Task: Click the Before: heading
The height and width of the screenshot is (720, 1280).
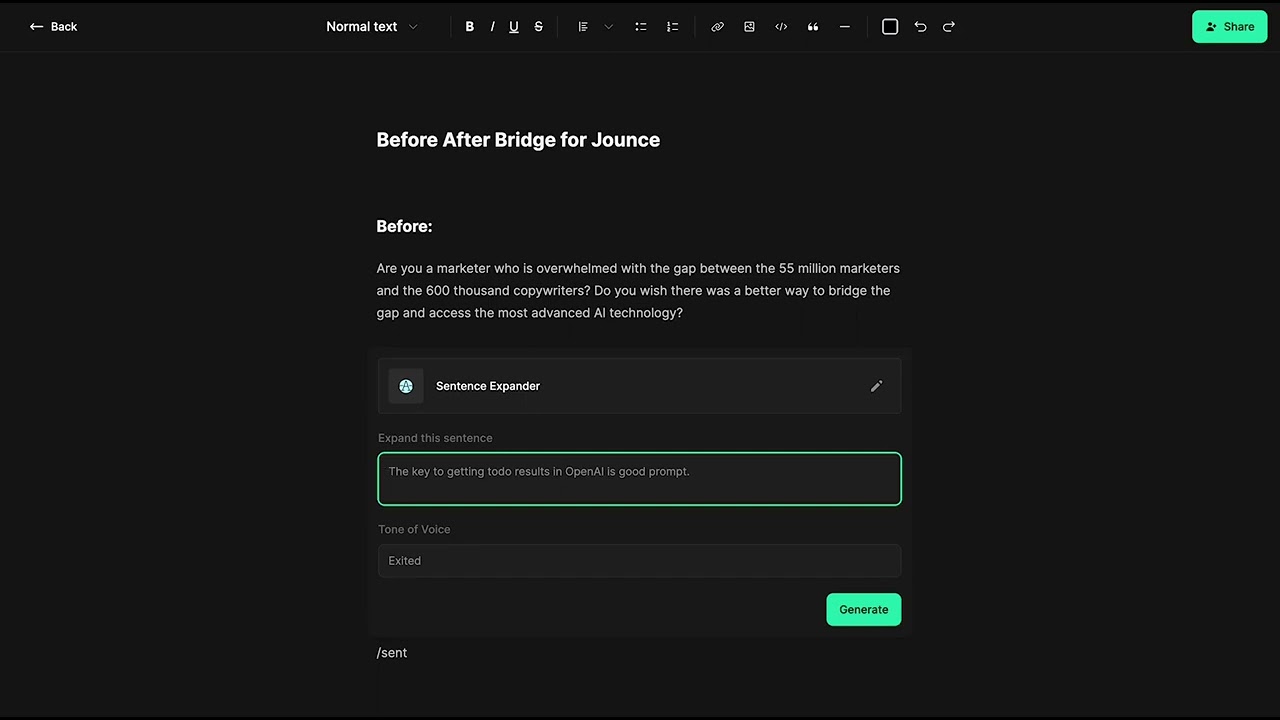Action: click(404, 227)
